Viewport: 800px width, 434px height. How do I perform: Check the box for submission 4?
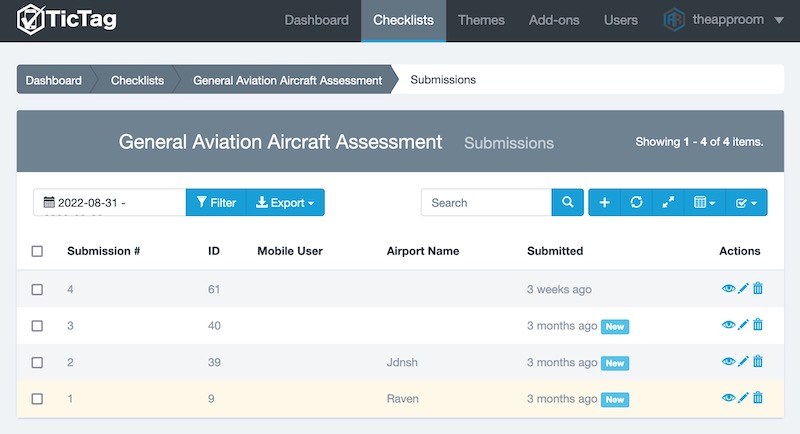(x=37, y=289)
